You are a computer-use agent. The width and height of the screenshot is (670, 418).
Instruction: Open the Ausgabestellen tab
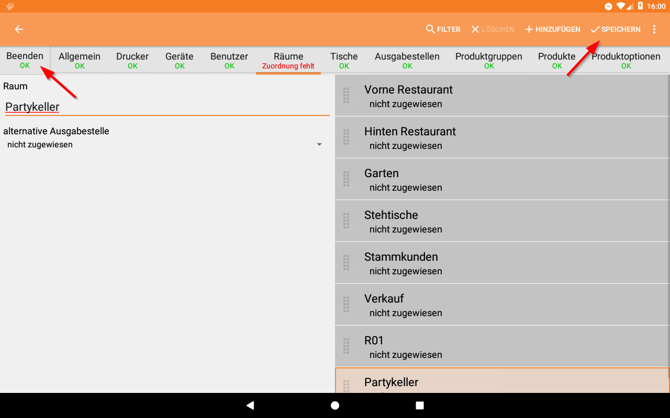coord(407,60)
